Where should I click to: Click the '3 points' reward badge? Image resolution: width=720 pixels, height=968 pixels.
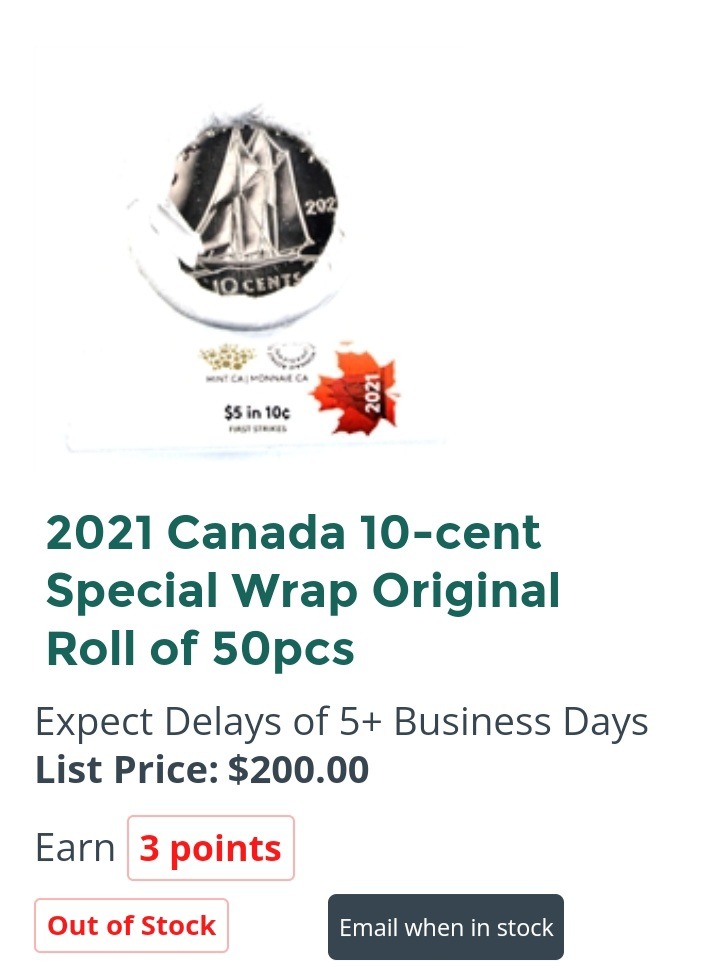click(211, 848)
